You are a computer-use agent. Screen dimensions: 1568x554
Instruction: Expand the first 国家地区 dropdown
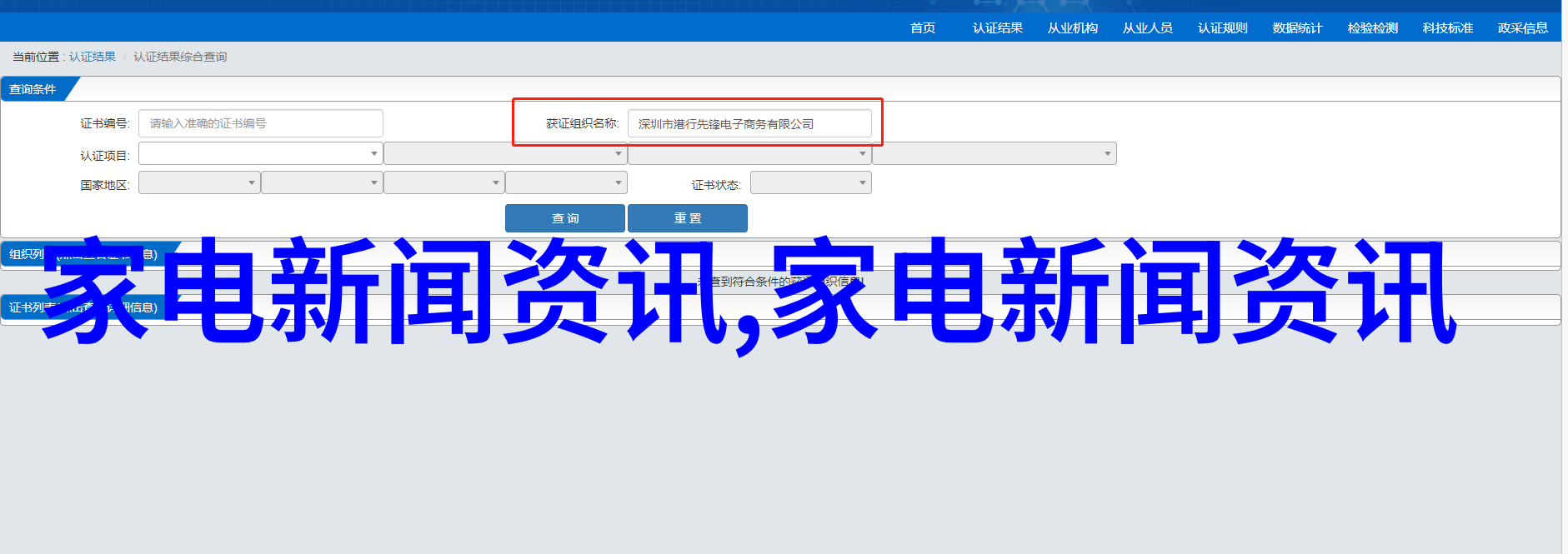(x=199, y=183)
